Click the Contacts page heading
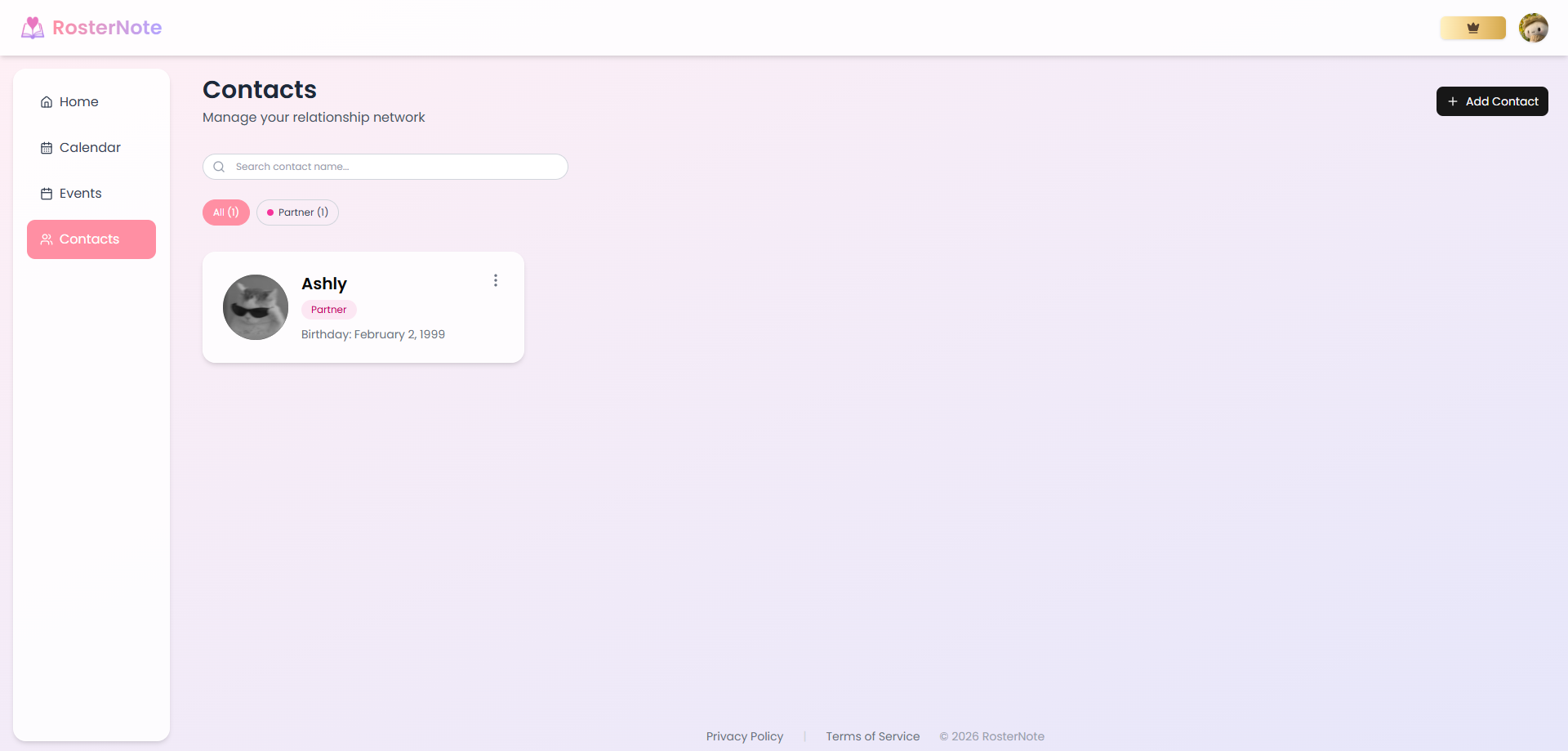This screenshot has height=751, width=1568. (x=260, y=89)
